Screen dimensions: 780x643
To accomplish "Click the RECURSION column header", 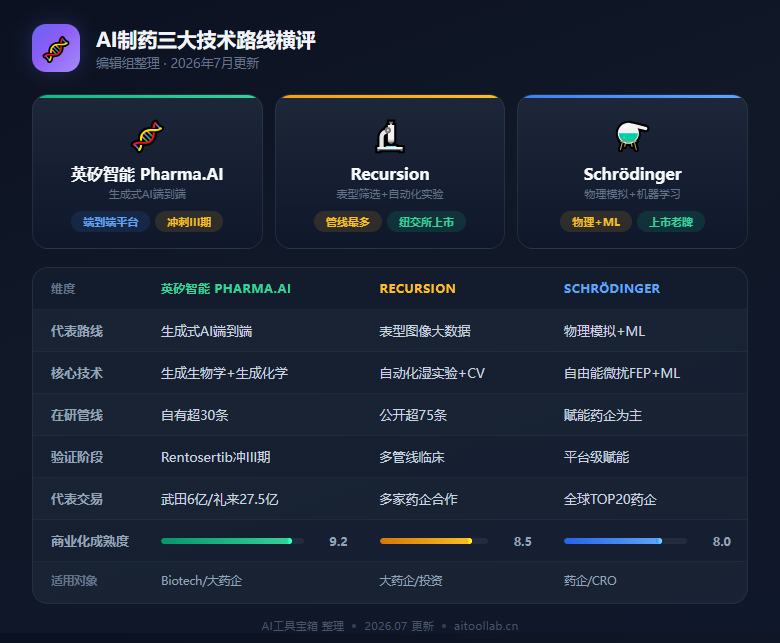I will [x=417, y=288].
